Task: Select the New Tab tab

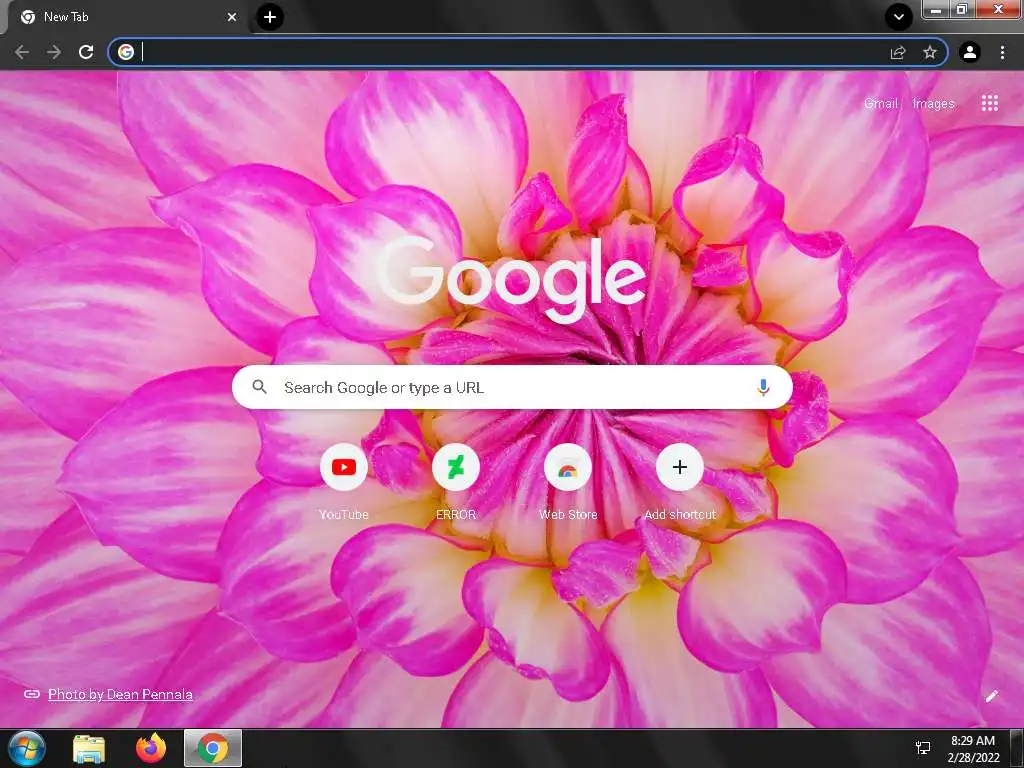Action: coord(128,17)
